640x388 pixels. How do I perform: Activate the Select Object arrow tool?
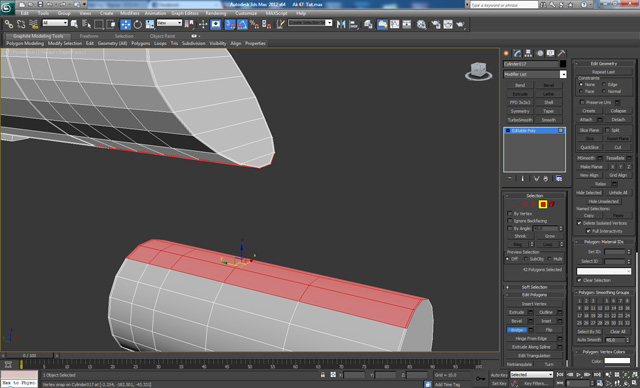click(74, 24)
